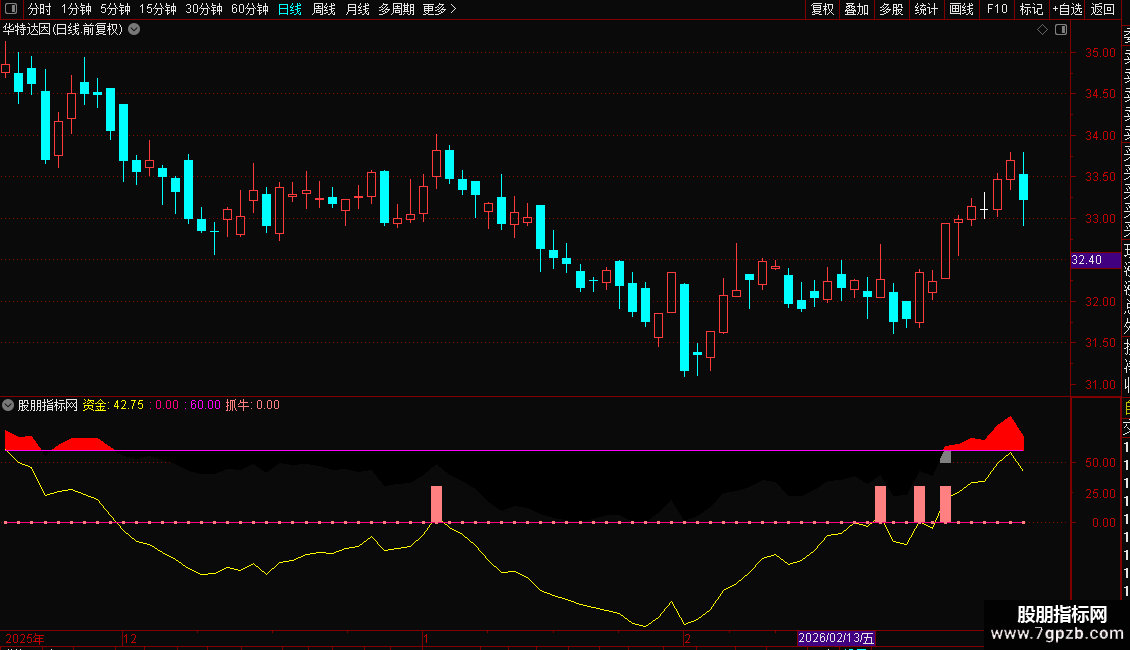Expand the 股朋指标网 indicator dropdown arrow

(8, 405)
